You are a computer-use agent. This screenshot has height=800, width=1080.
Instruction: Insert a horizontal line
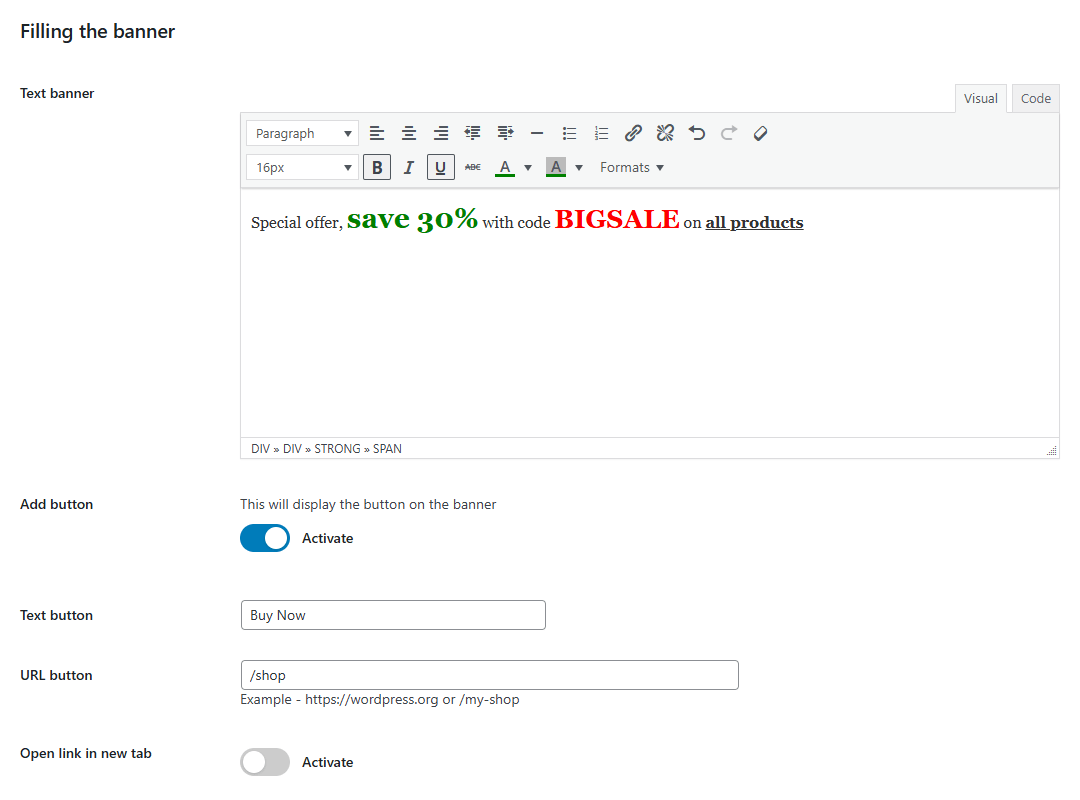[537, 133]
